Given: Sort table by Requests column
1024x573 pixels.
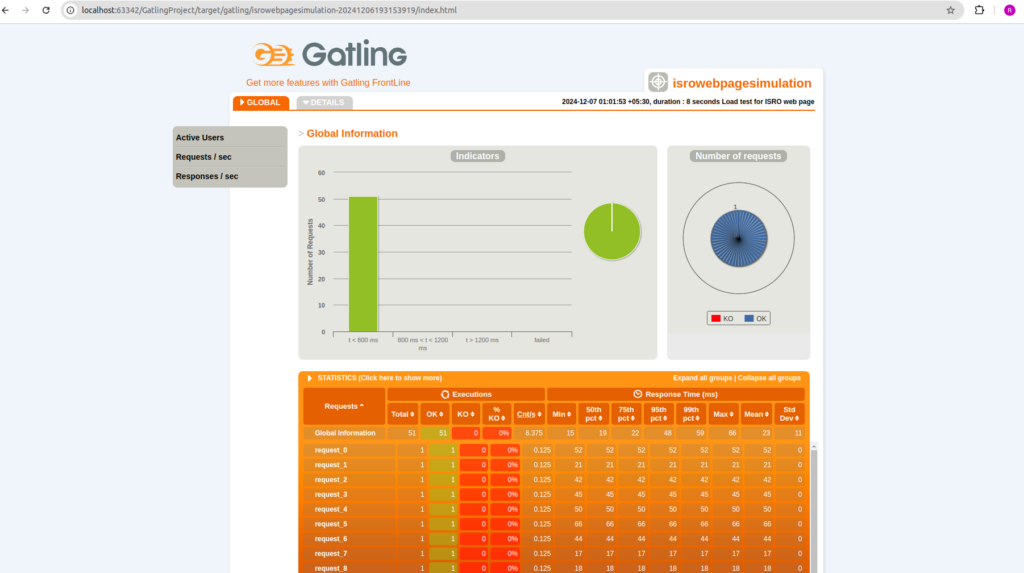Looking at the screenshot, I should coord(344,406).
